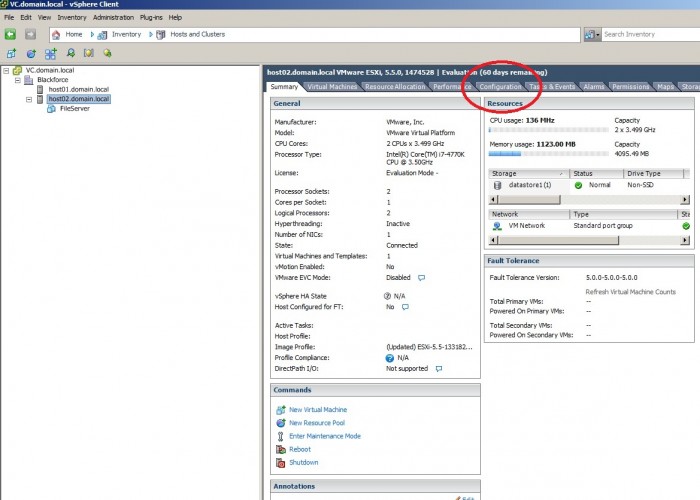Click Refresh Virtual Machine Counts link

tap(630, 292)
